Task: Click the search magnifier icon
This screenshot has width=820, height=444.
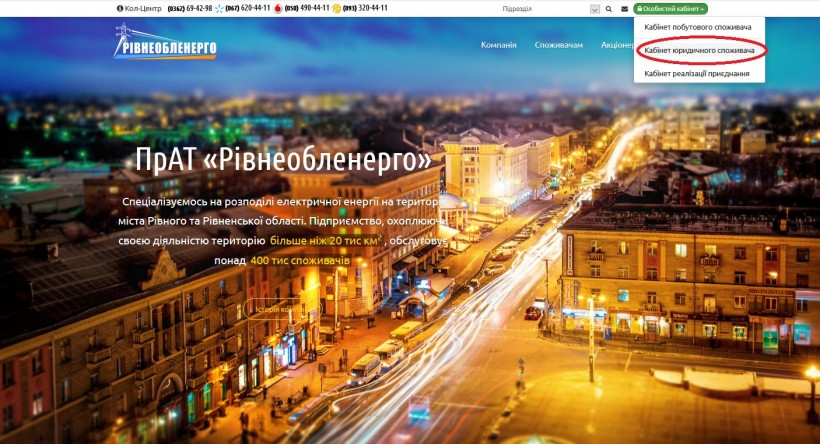Action: tap(609, 9)
